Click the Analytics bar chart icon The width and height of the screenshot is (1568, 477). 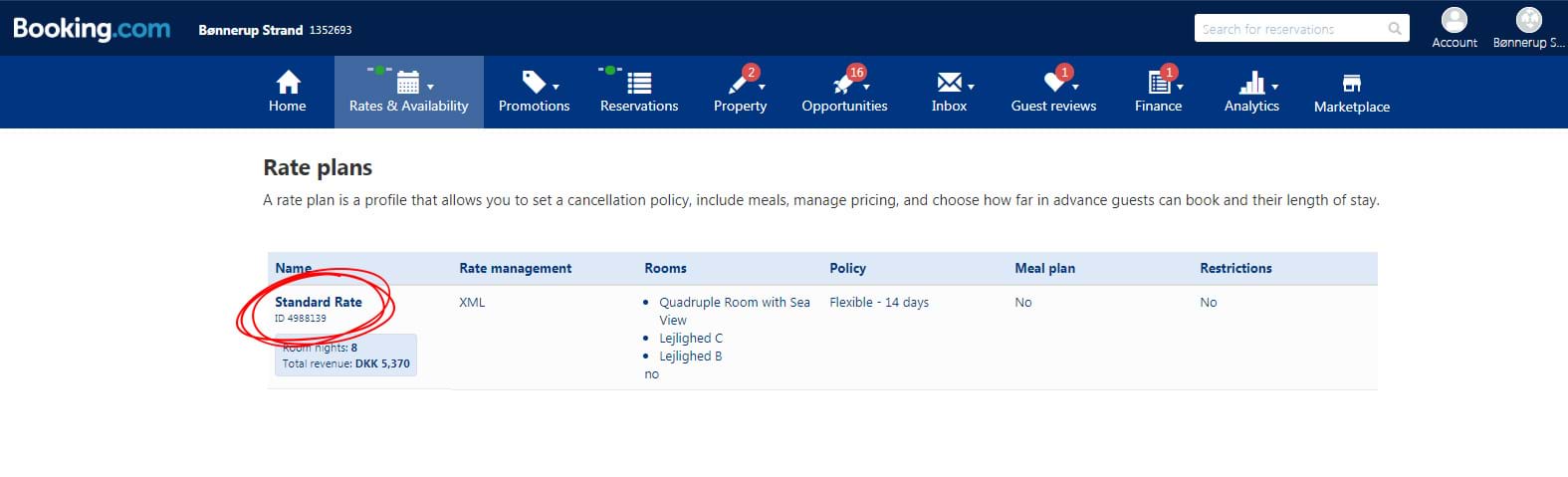(1250, 83)
